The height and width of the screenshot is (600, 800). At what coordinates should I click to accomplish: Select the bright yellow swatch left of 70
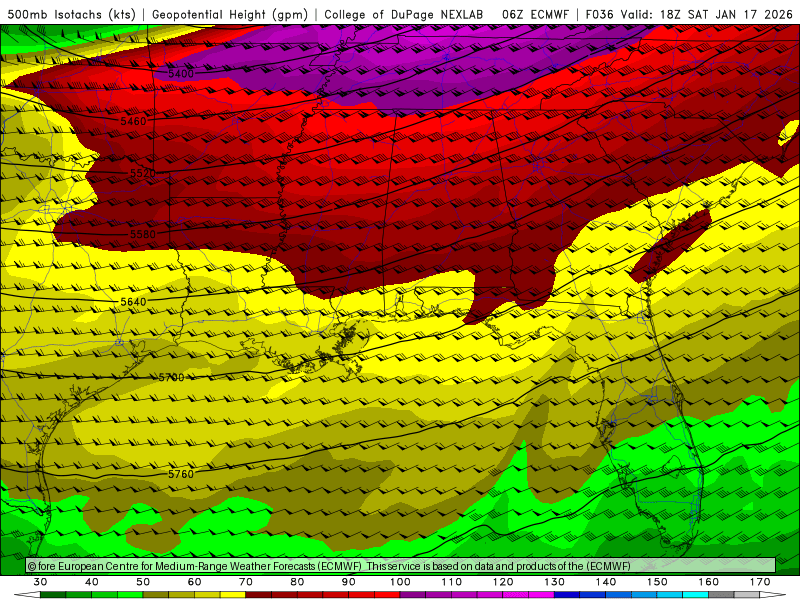point(233,595)
